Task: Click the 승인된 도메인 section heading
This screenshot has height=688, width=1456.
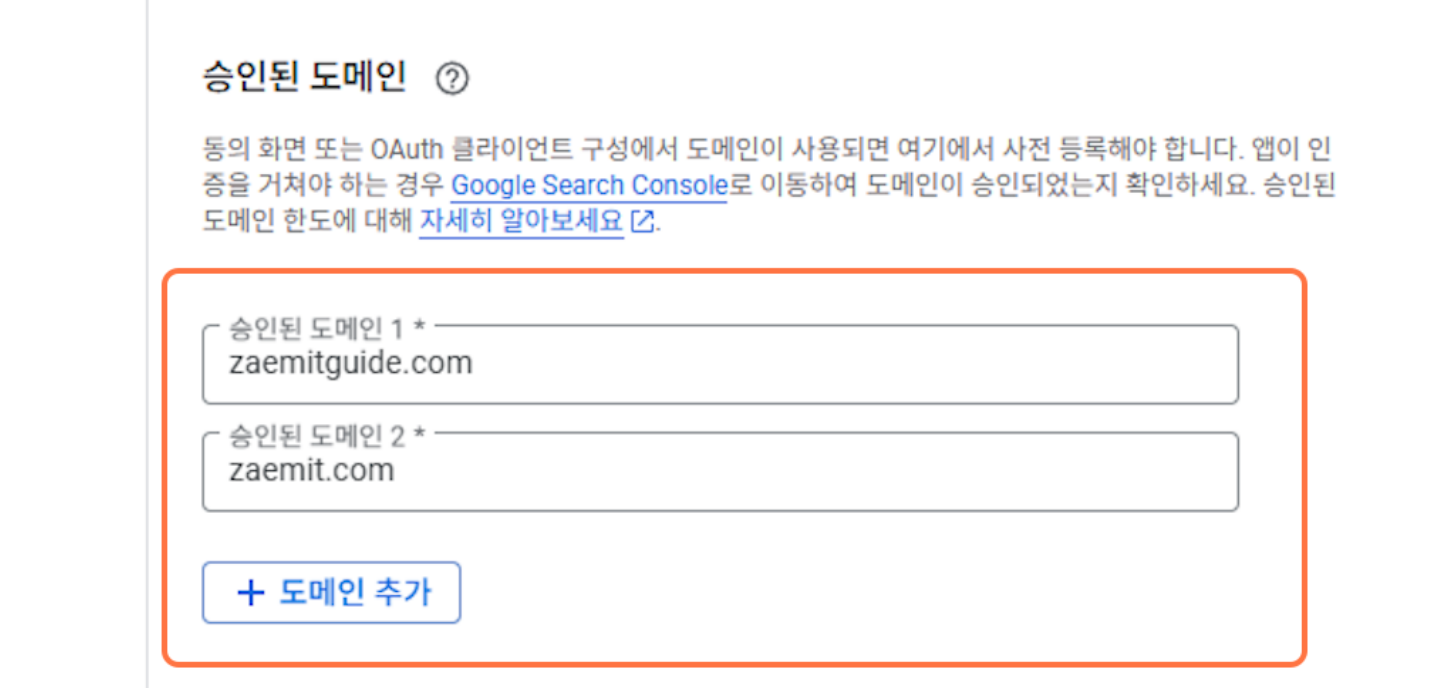Action: [304, 77]
